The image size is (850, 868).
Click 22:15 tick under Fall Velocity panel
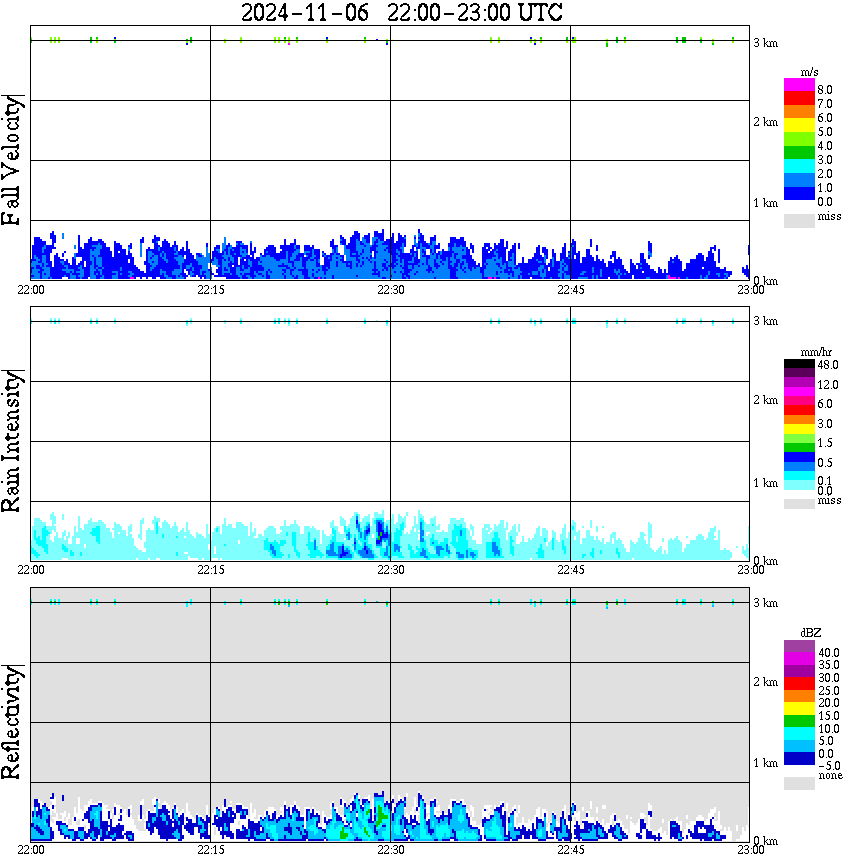pyautogui.click(x=210, y=290)
